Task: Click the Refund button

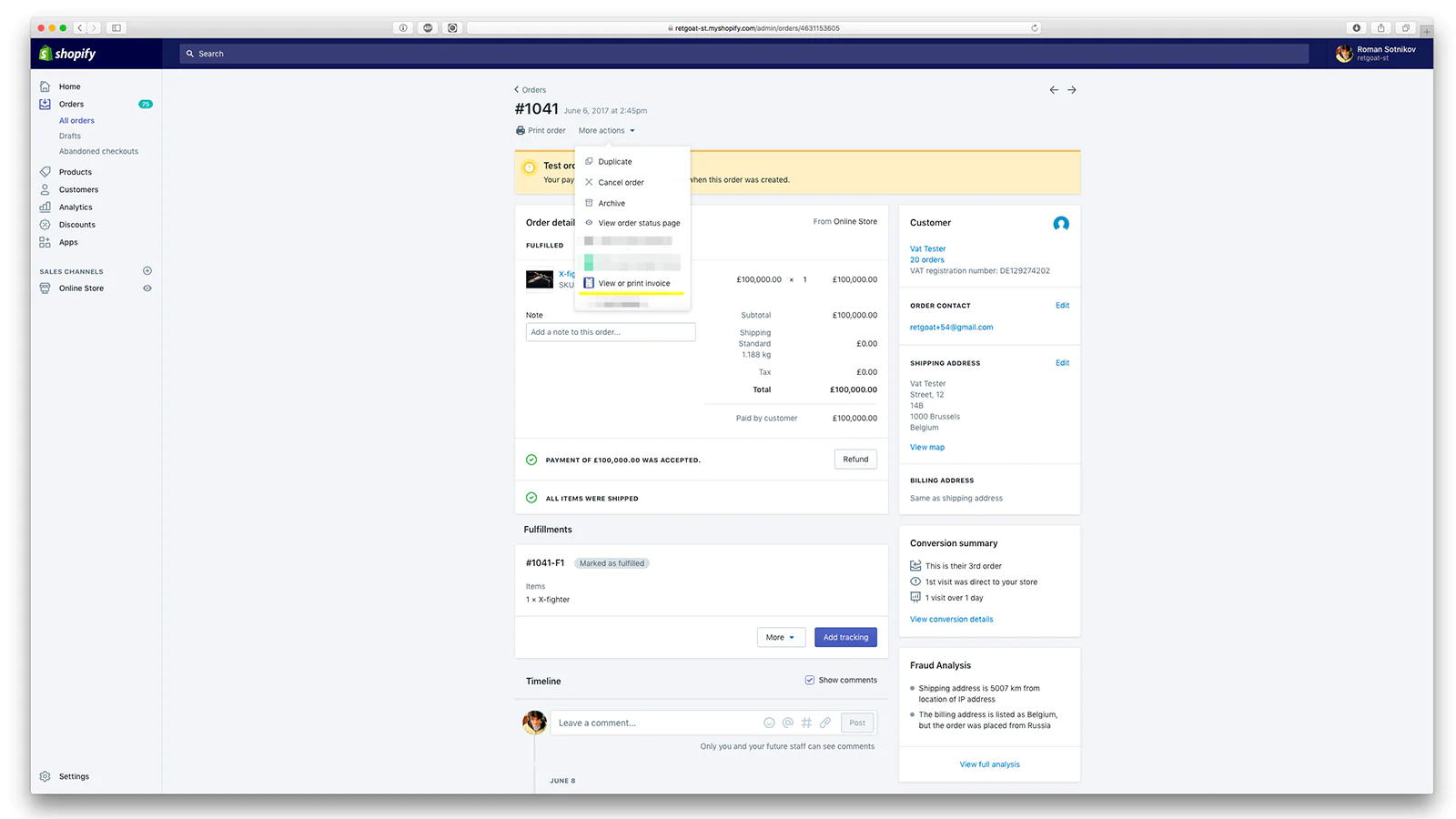Action: pyautogui.click(x=855, y=460)
